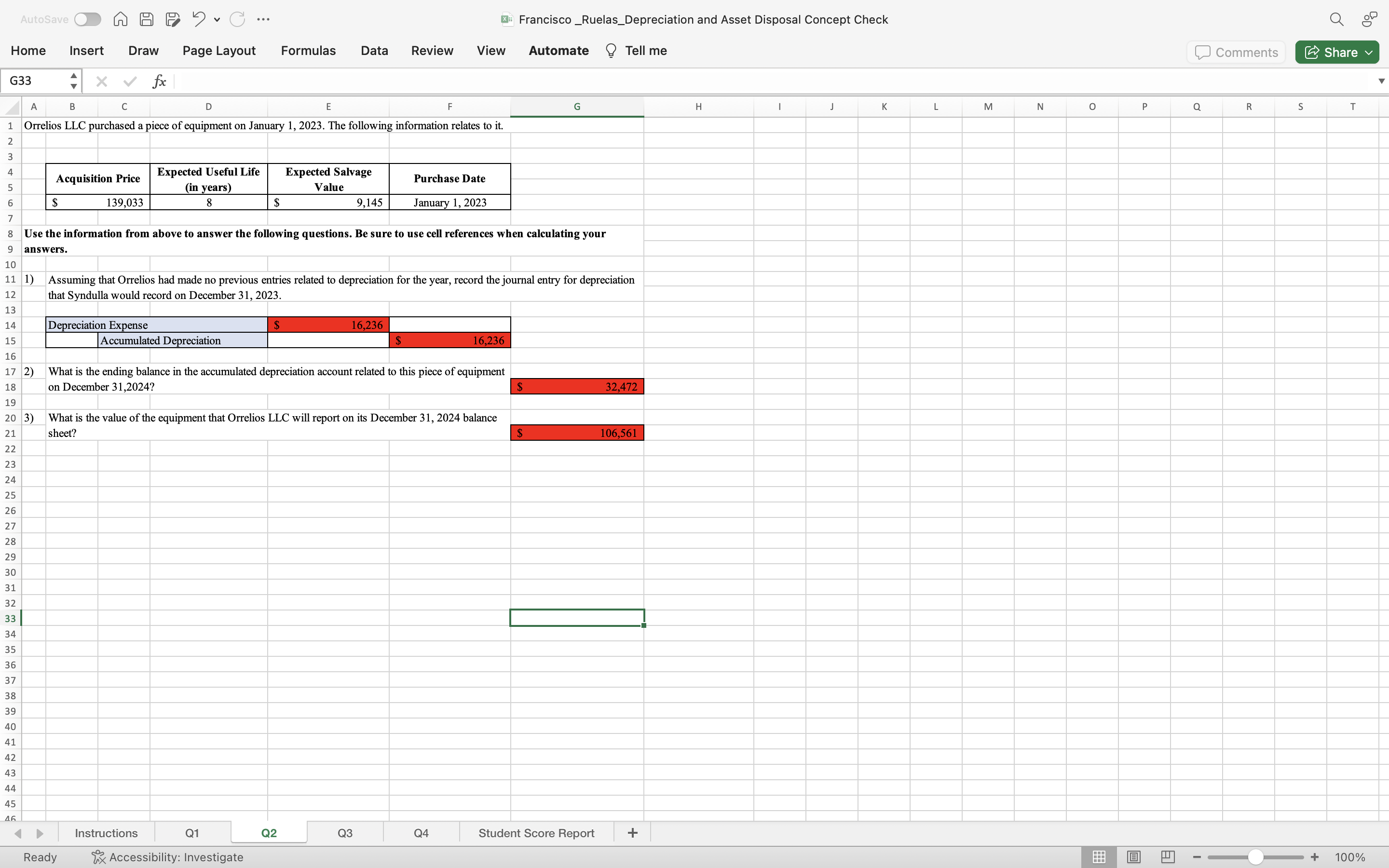The width and height of the screenshot is (1389, 868).
Task: Switch to Page Layout view icon
Action: click(1133, 856)
